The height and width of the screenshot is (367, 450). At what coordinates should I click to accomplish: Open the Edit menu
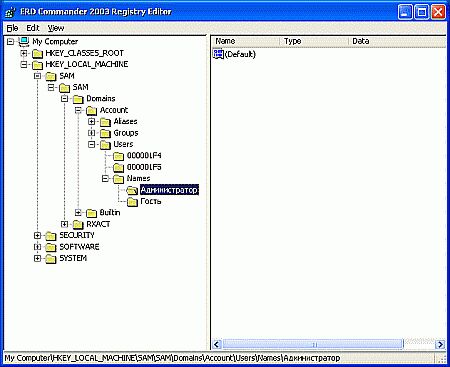pos(33,28)
